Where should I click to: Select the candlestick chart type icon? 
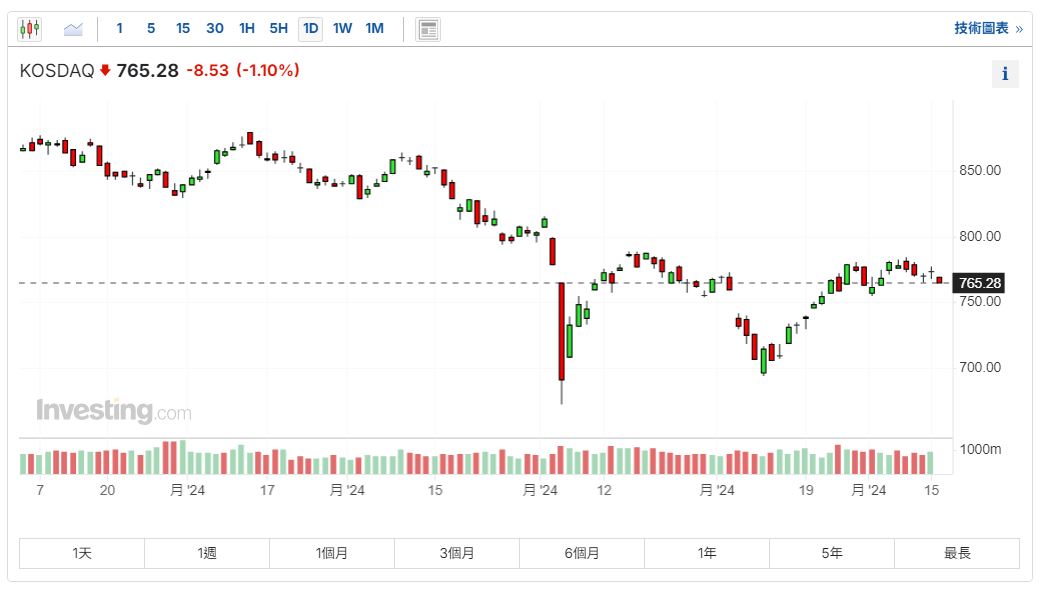tap(30, 29)
